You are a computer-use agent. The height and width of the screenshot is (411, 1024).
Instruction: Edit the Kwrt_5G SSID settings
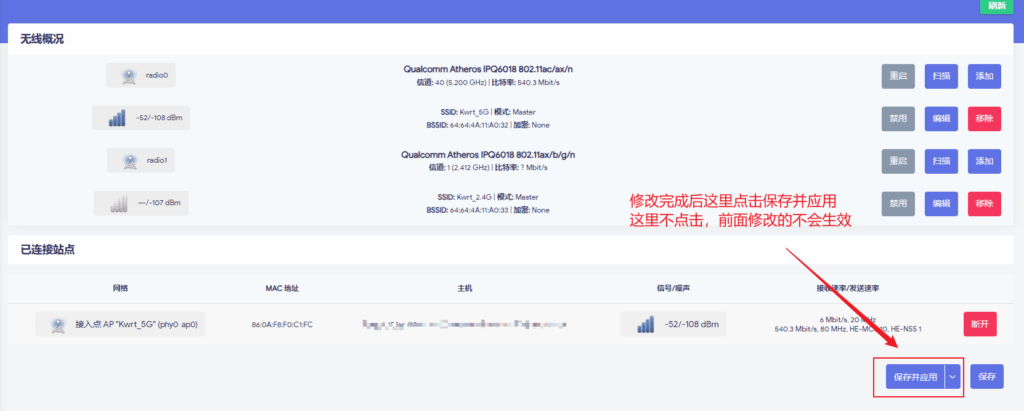coord(941,118)
